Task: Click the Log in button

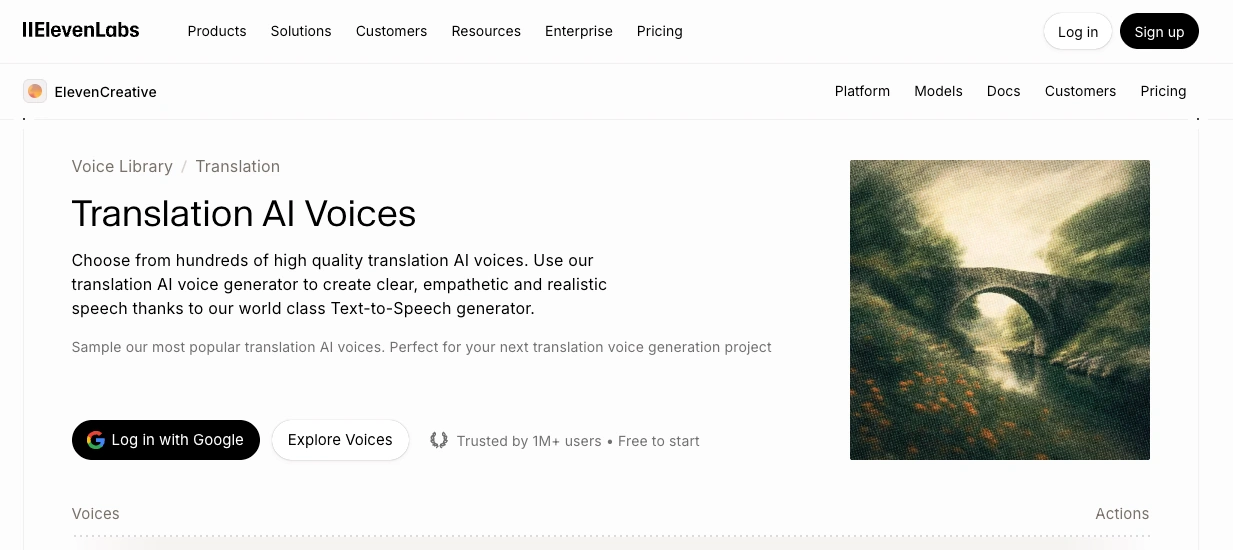Action: pyautogui.click(x=1078, y=31)
